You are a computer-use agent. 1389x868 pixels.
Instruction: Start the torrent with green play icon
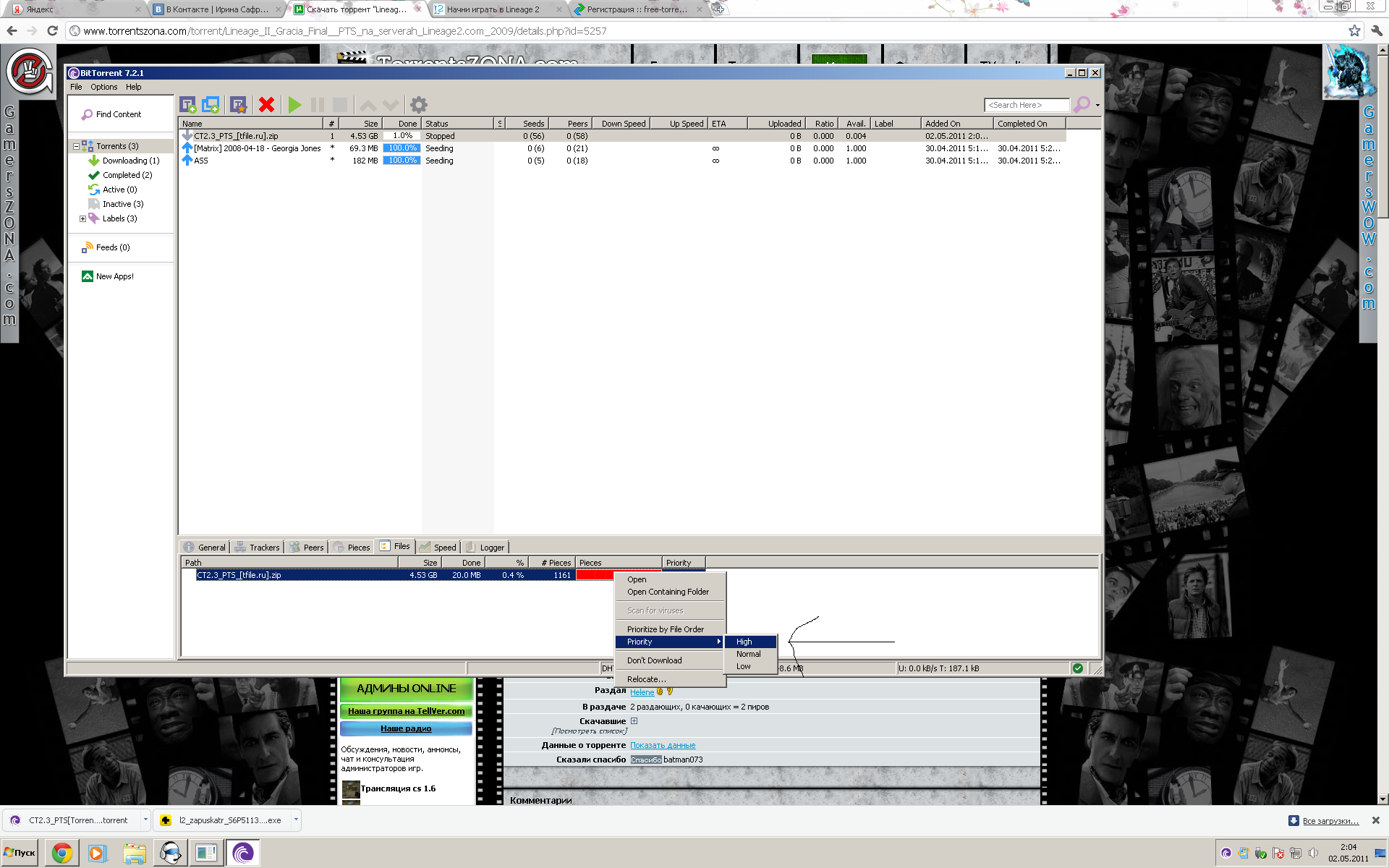pyautogui.click(x=294, y=105)
